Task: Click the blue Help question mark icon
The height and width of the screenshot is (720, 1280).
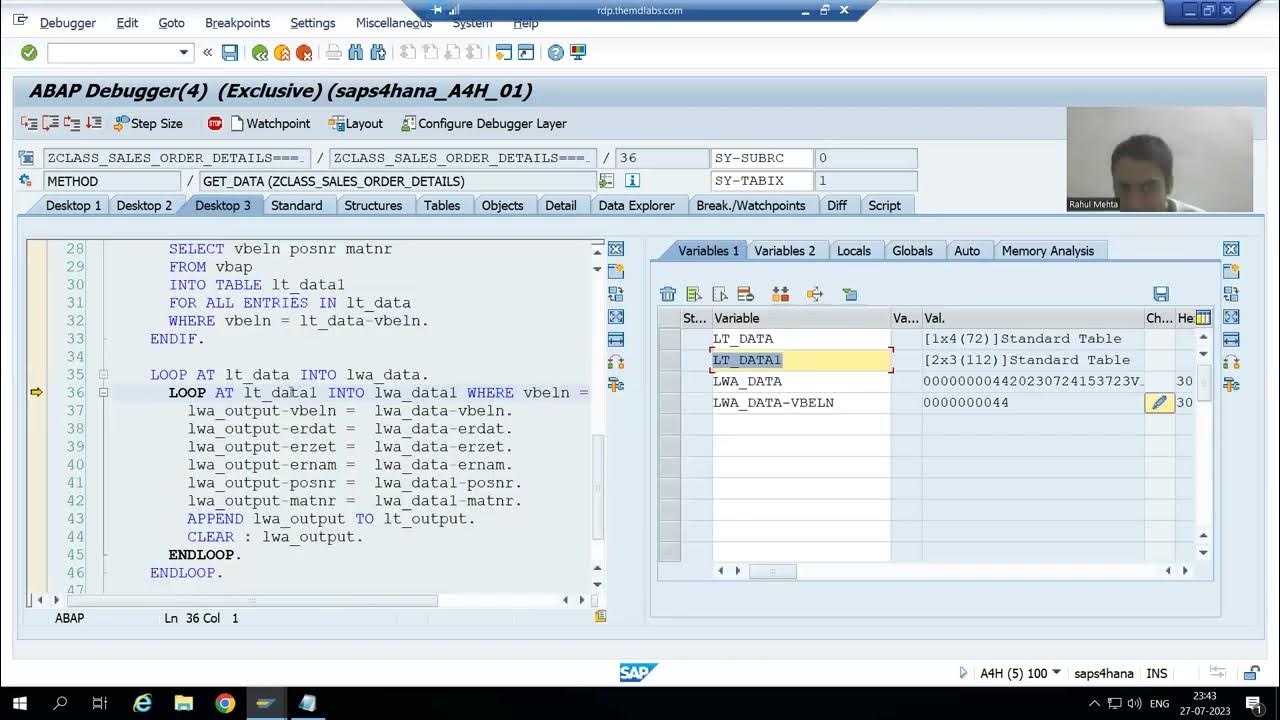Action: [x=556, y=52]
